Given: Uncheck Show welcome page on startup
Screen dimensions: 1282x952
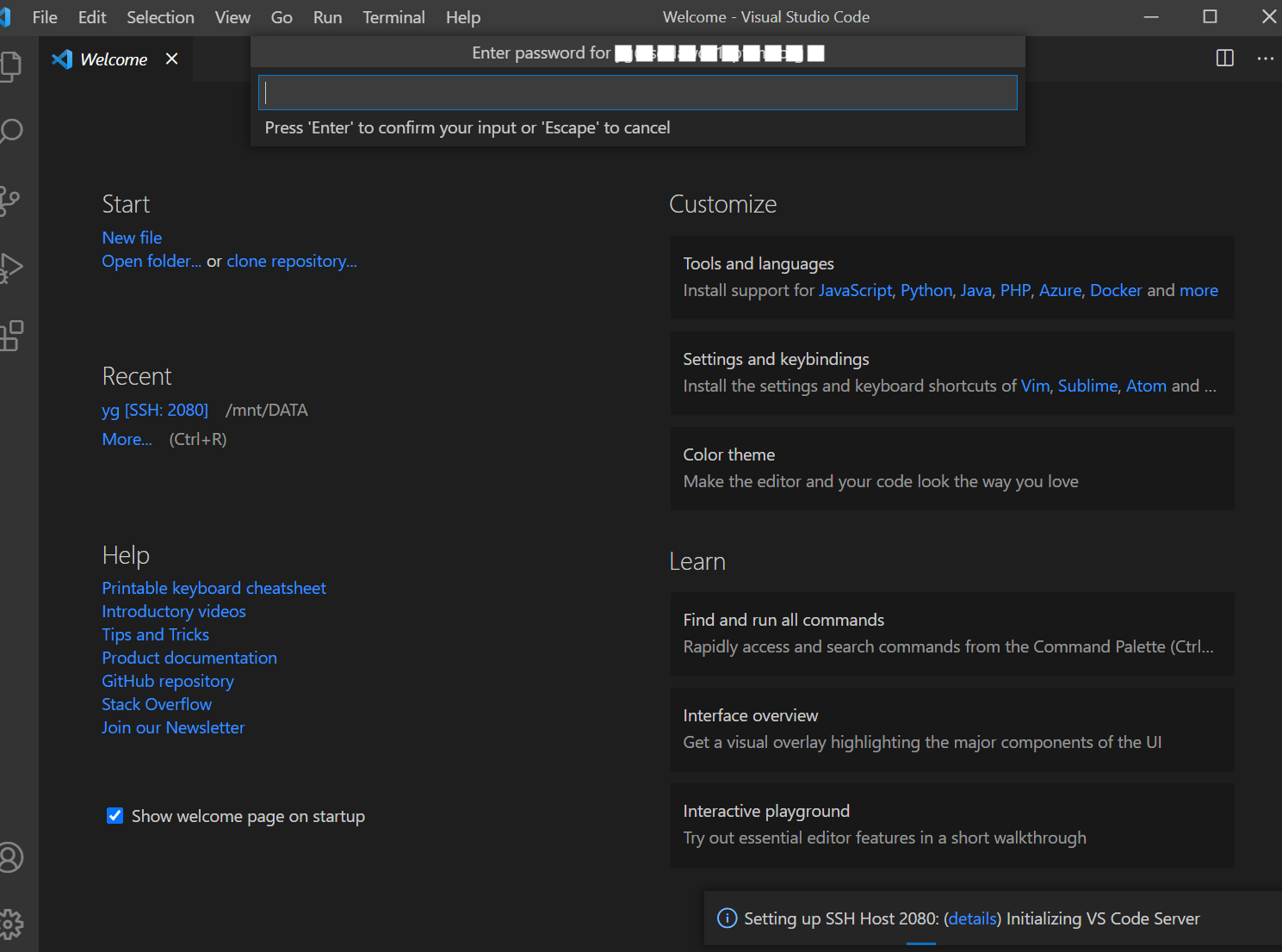Looking at the screenshot, I should pos(115,815).
